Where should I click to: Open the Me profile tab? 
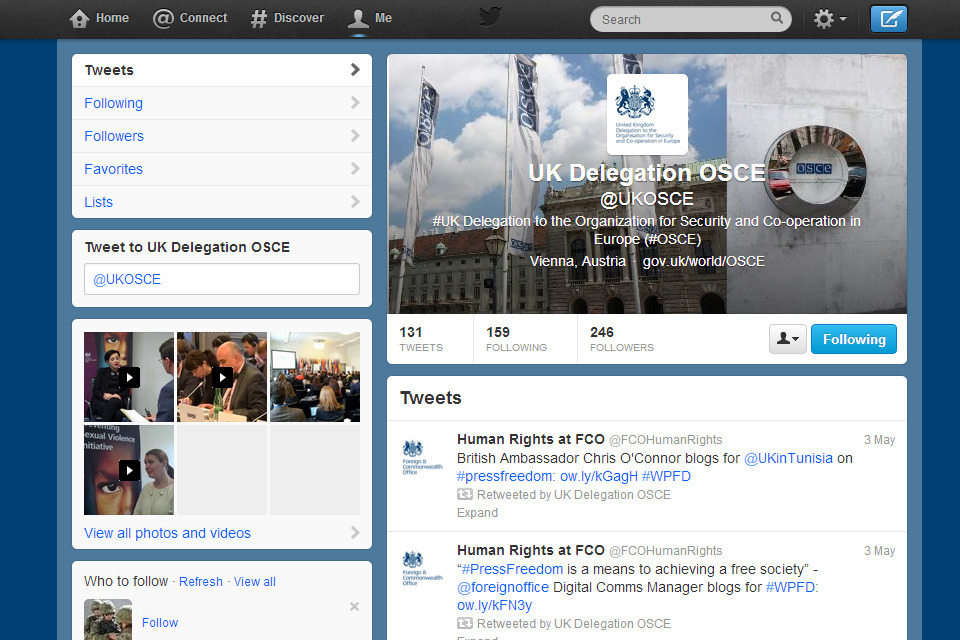pyautogui.click(x=370, y=18)
